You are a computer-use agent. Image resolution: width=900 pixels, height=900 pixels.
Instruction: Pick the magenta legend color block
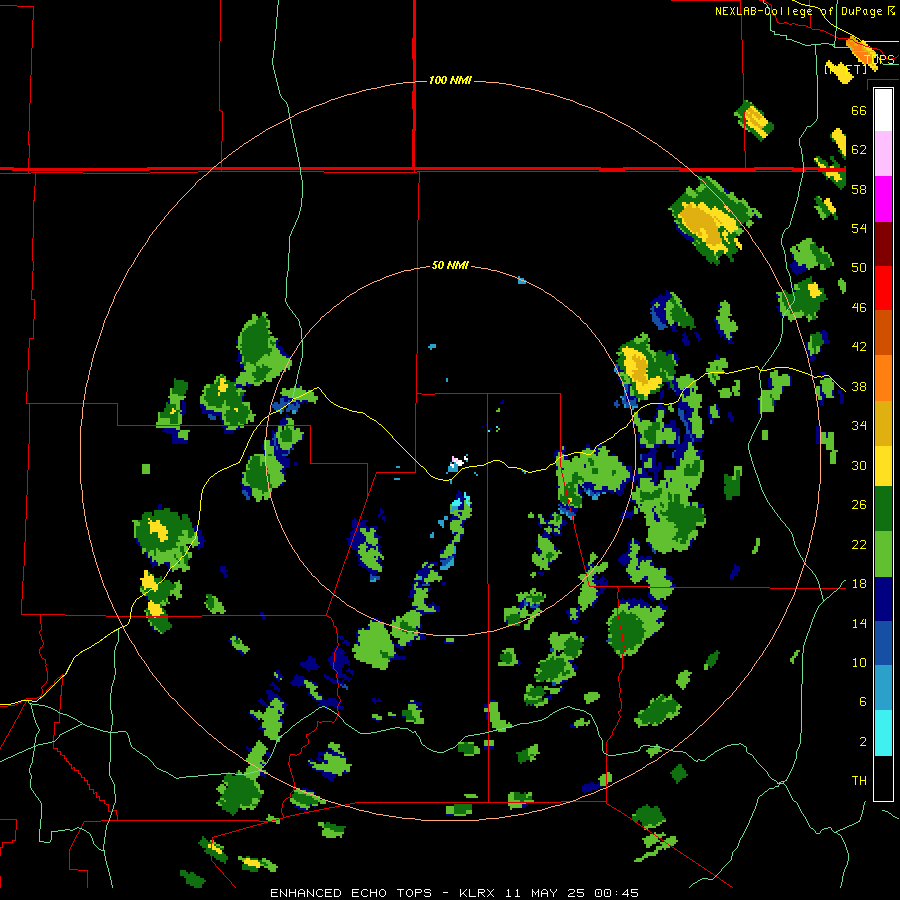pyautogui.click(x=883, y=199)
